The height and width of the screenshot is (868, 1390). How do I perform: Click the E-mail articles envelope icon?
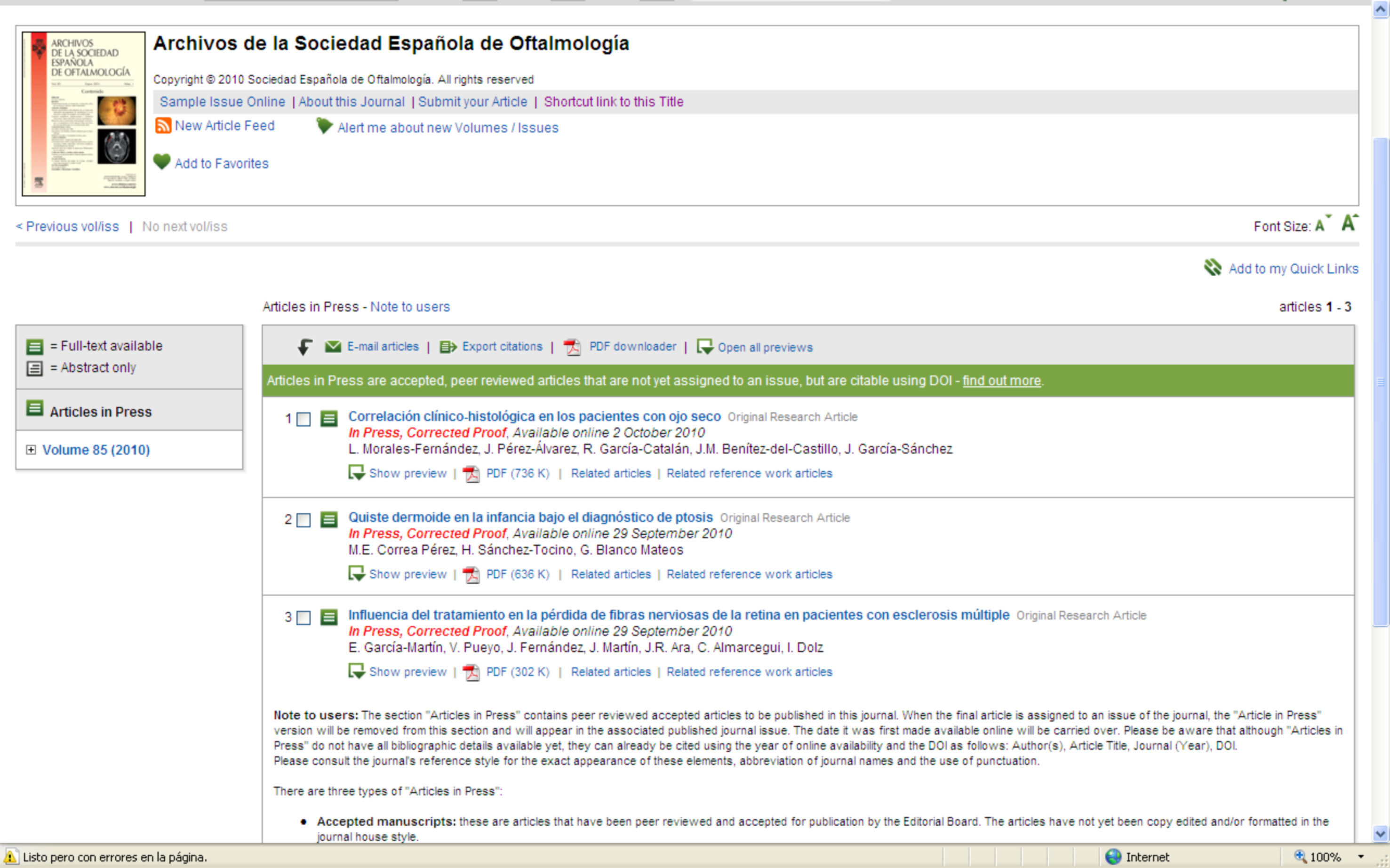click(x=332, y=347)
